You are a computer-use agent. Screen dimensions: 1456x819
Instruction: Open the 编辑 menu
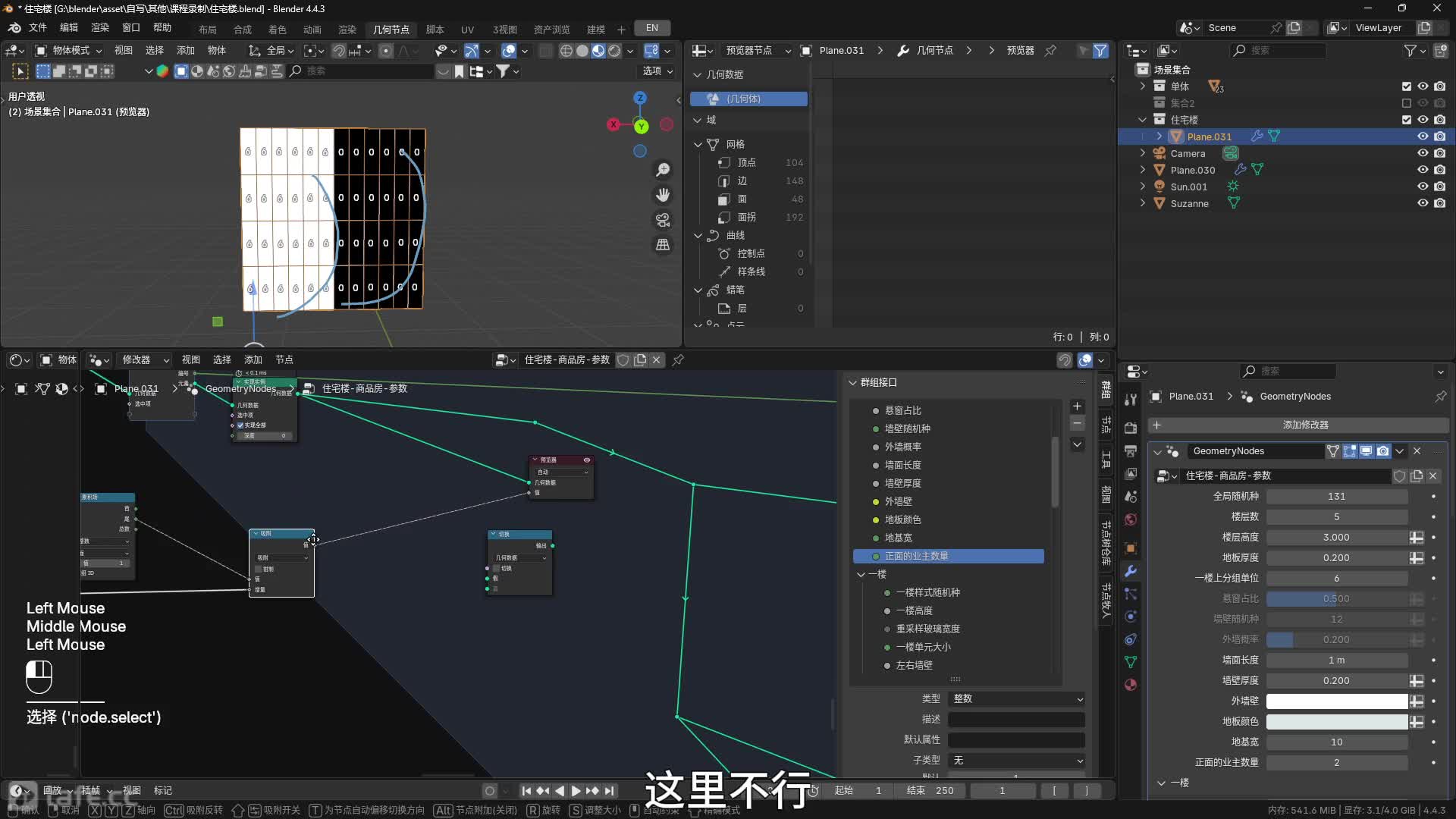pos(69,28)
